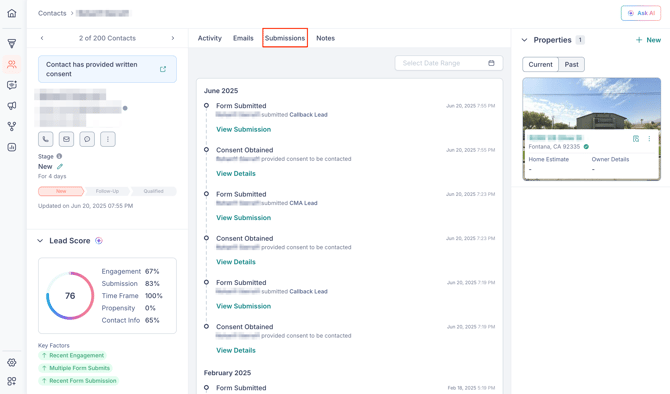This screenshot has height=394, width=670.
Task: Click the Fontana, CA 92335 address text
Action: 554,147
